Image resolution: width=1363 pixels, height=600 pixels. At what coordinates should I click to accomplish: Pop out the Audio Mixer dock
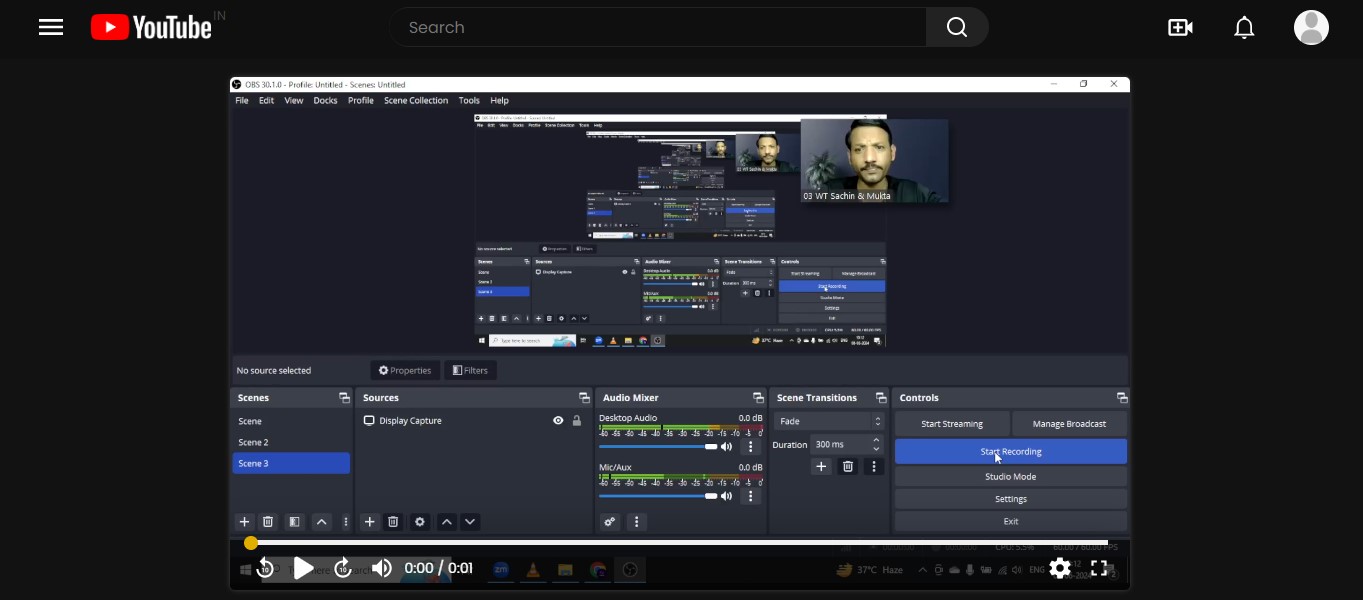point(758,398)
